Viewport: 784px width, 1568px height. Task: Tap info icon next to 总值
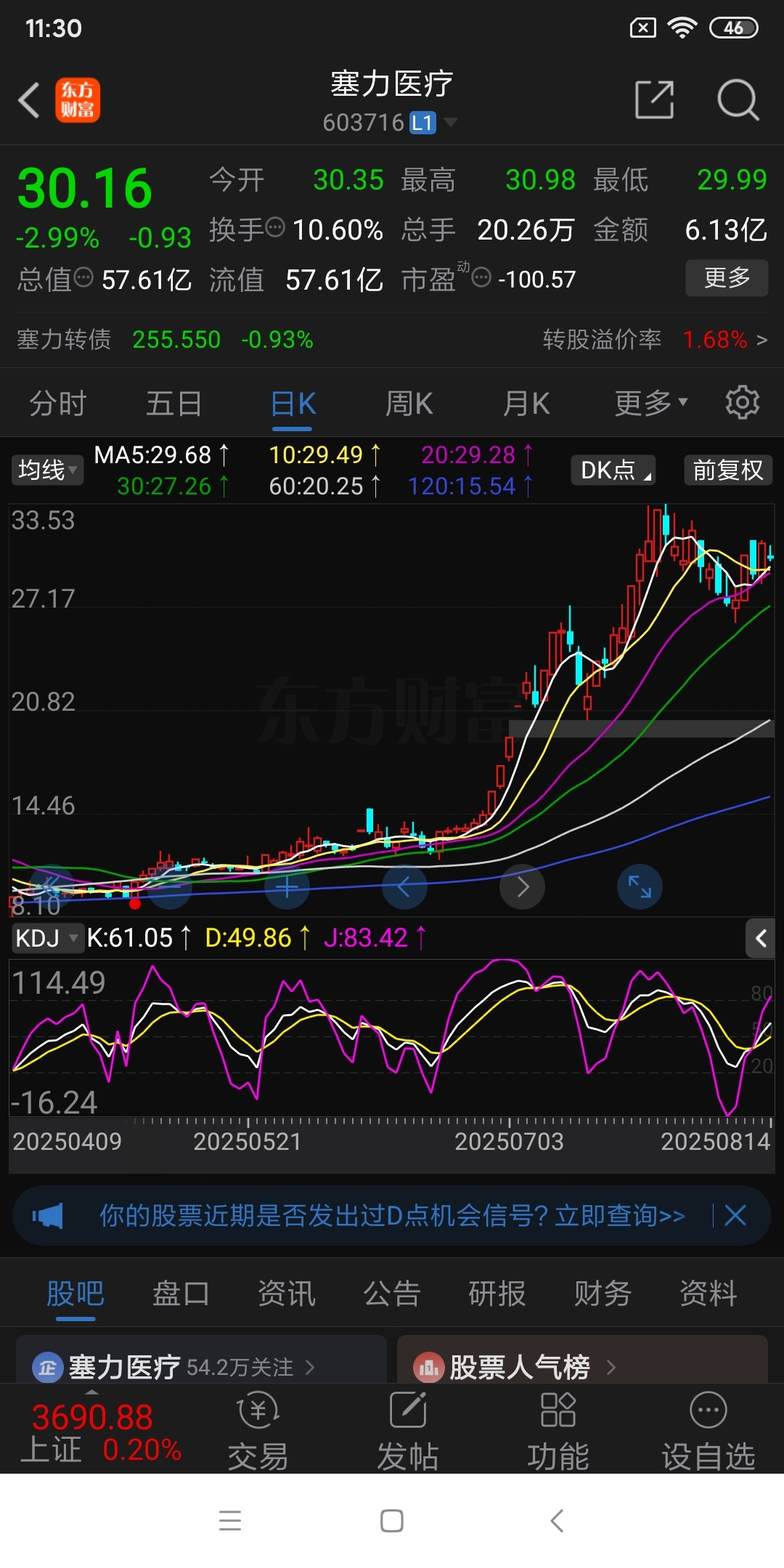tap(84, 277)
